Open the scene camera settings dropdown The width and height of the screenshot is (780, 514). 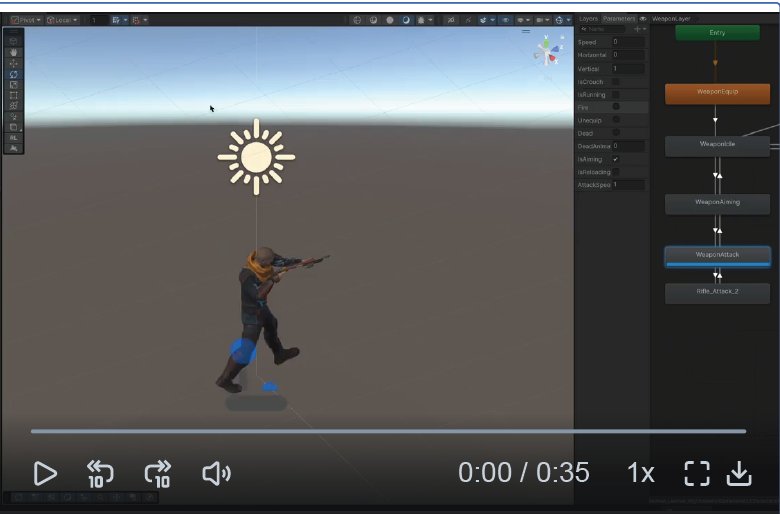[x=543, y=20]
